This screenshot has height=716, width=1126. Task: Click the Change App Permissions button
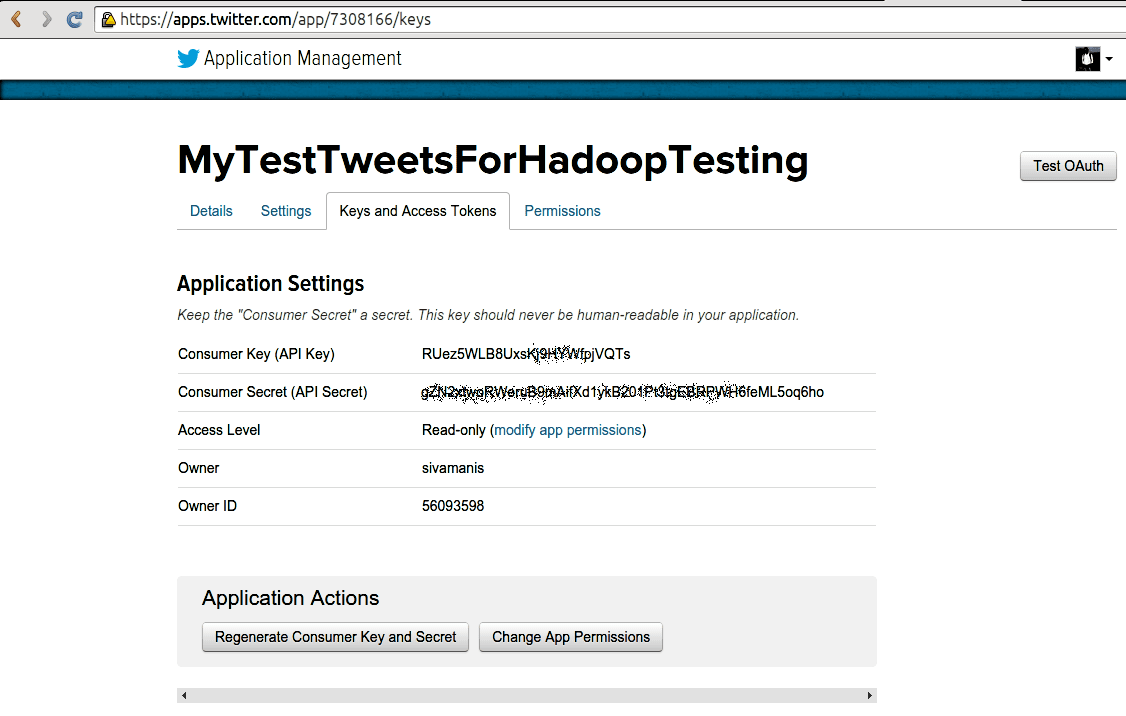point(571,637)
